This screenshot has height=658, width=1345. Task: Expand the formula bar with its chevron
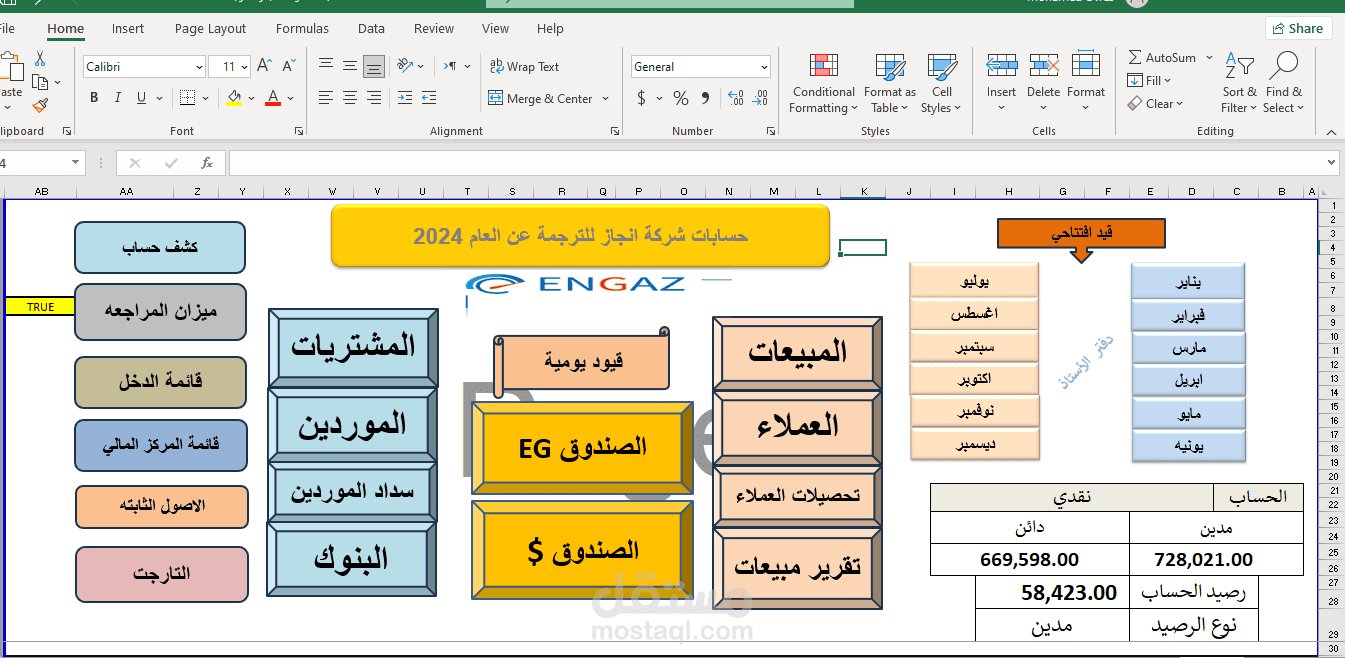point(1331,163)
